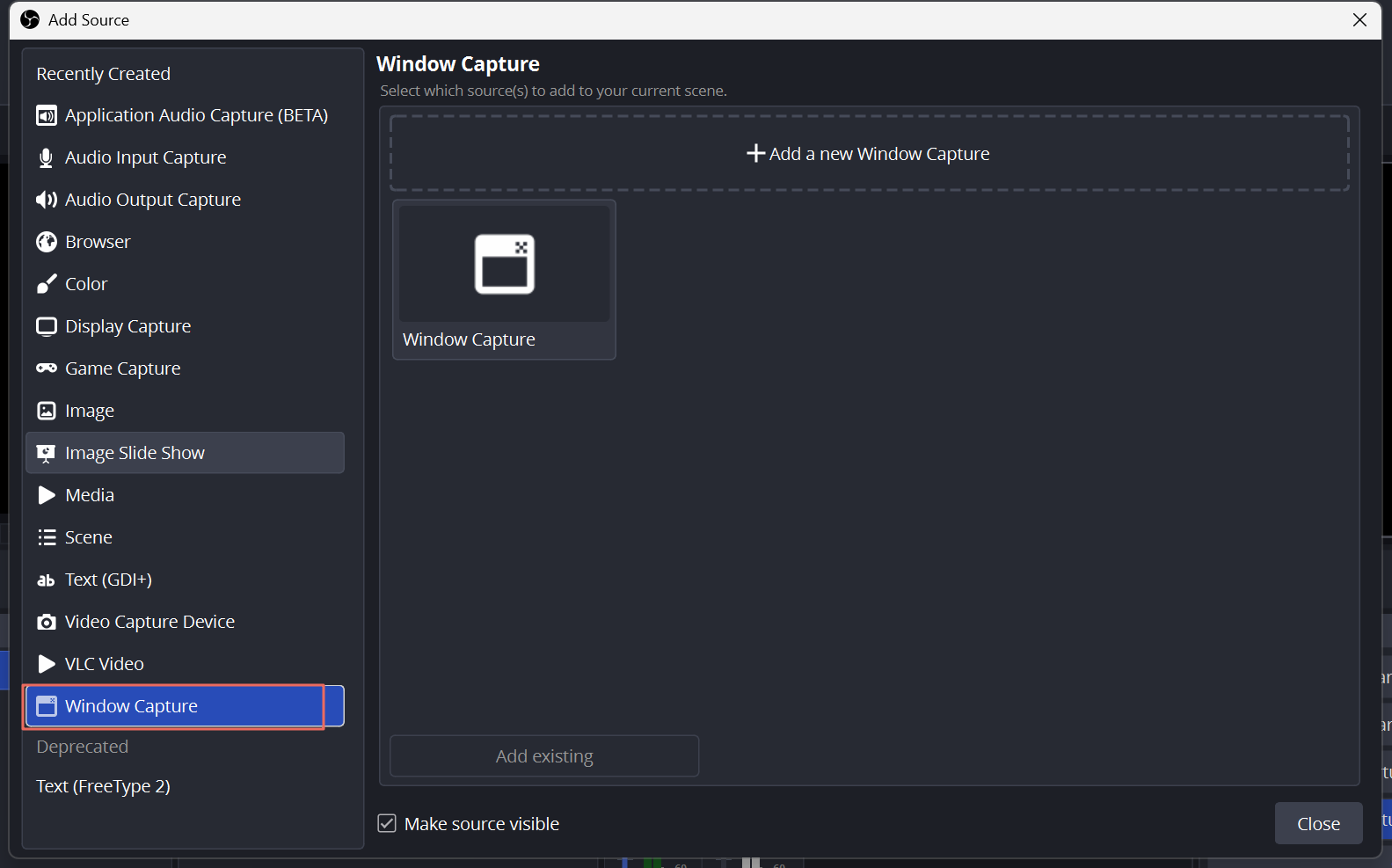Screen dimensions: 1392x868
Task: Click the Window Capture sidebar icon
Action: (x=47, y=706)
